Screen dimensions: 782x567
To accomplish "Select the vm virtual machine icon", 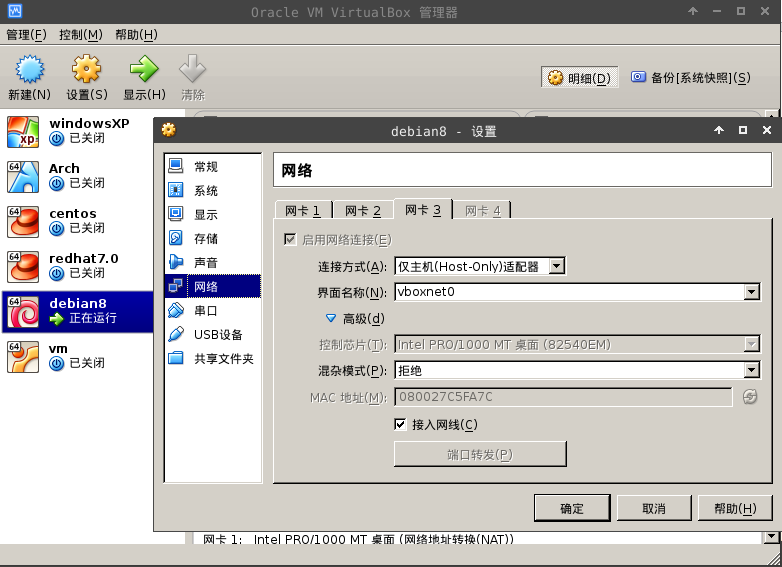I will coord(23,357).
